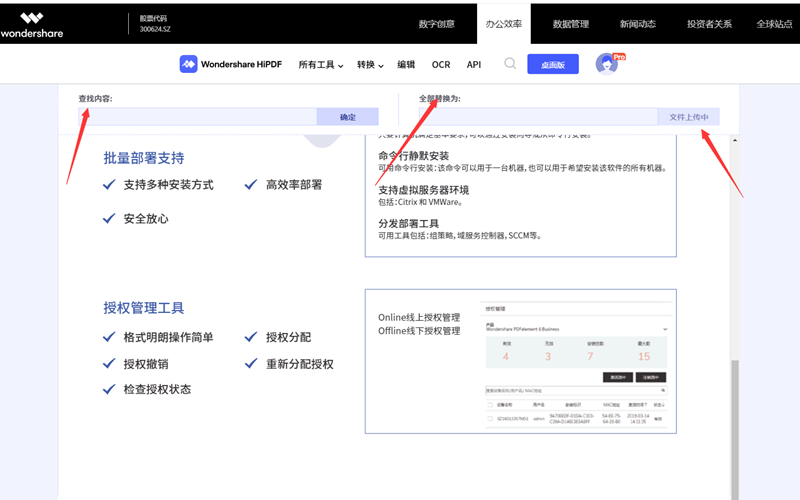Click the HiPDF logo icon

(188, 64)
